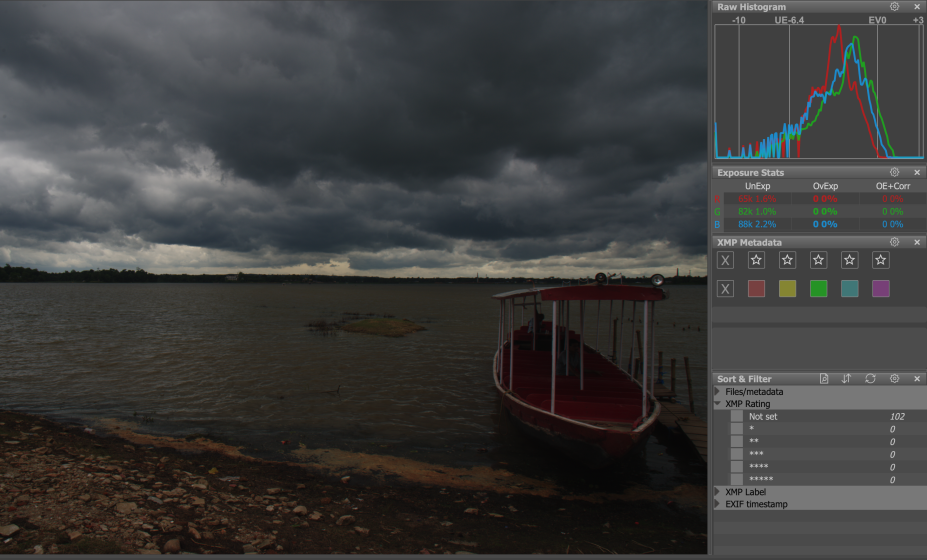
Task: Close the Raw Histogram panel
Action: (917, 7)
